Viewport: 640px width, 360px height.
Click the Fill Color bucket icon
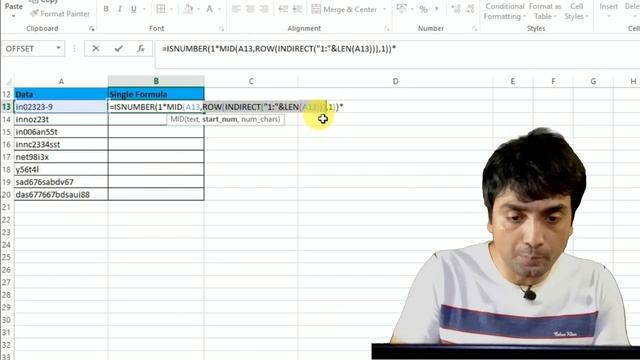pyautogui.click(x=189, y=9)
